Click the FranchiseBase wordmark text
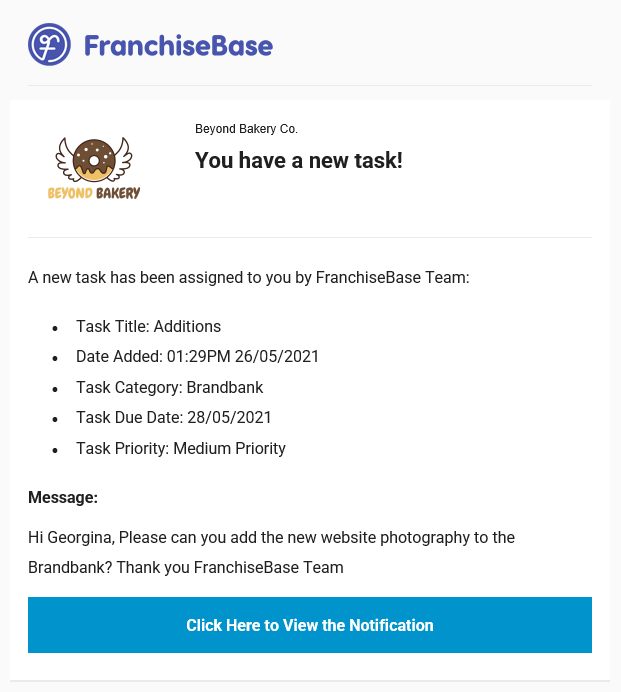The height and width of the screenshot is (692, 621). 178,46
